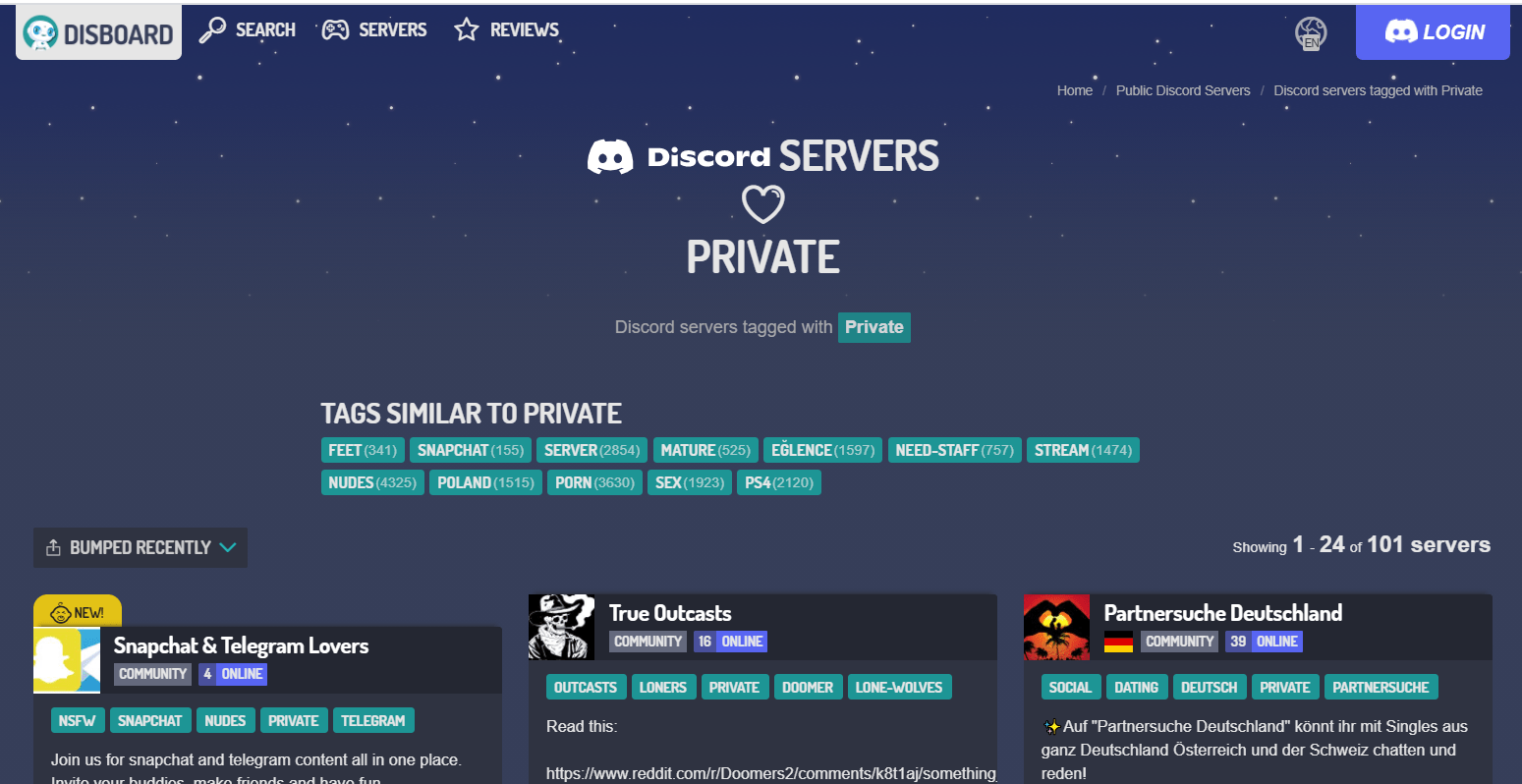Click the TELEGRAM tag
This screenshot has width=1522, height=784.
pos(373,720)
